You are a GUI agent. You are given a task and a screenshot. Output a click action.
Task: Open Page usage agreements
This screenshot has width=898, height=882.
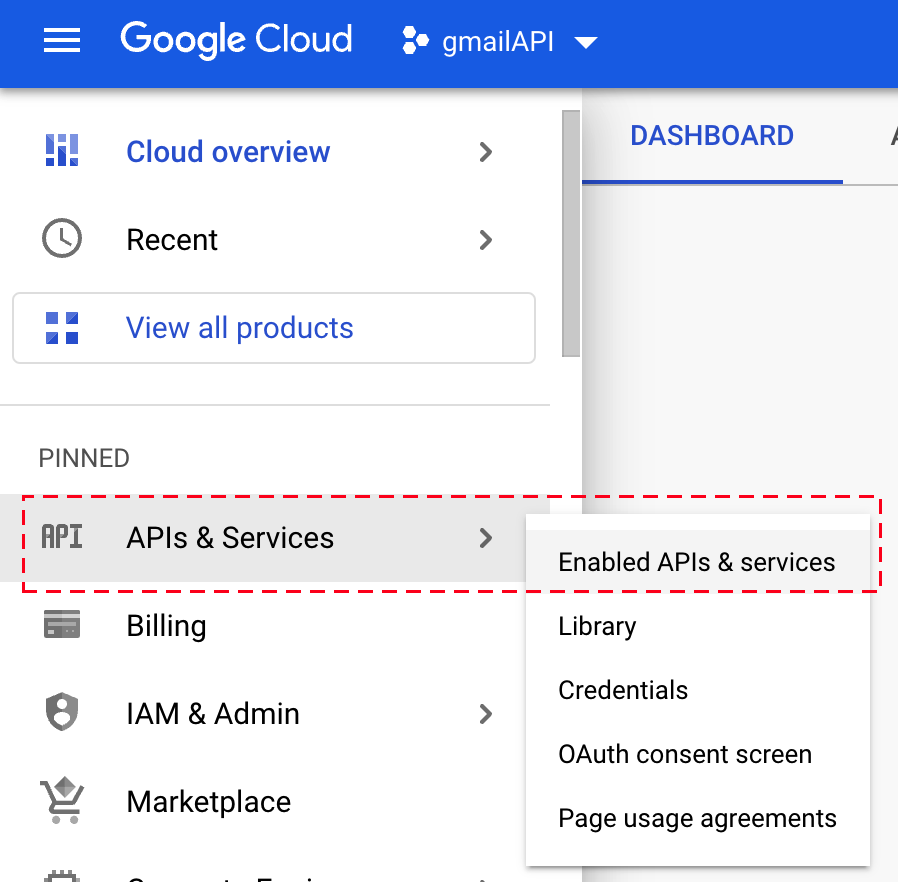coord(697,819)
